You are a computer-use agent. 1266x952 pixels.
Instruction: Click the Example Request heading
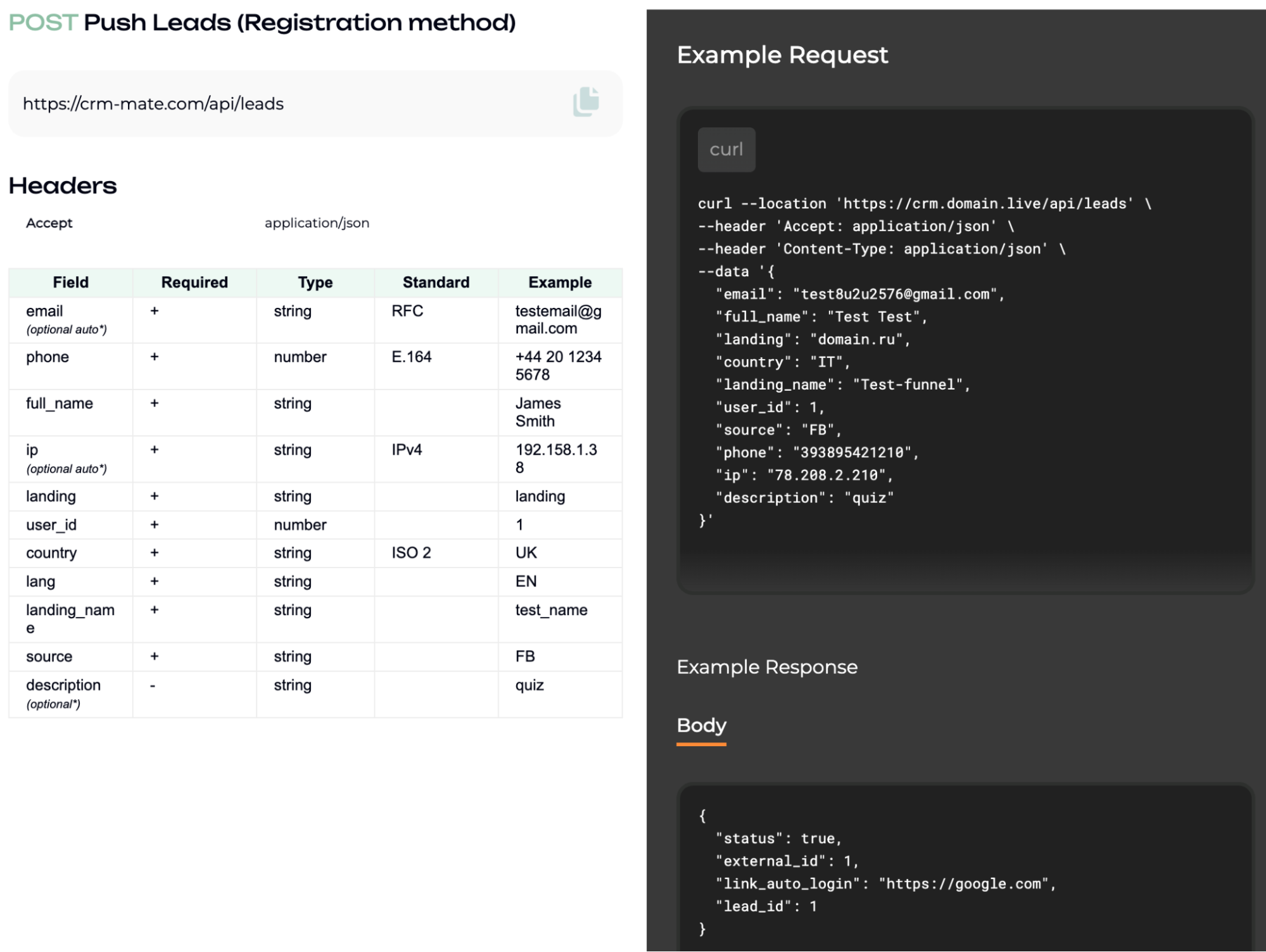[x=782, y=55]
